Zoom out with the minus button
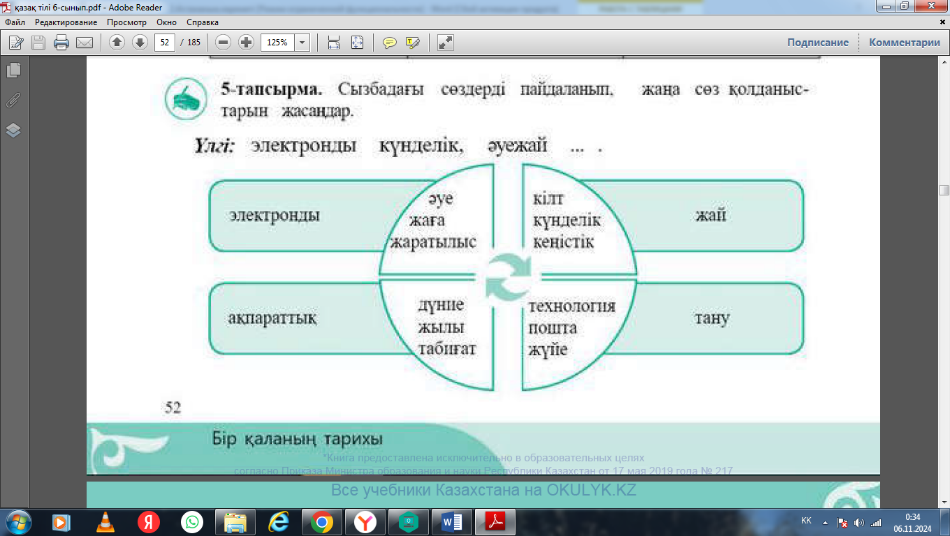The image size is (950, 536). pyautogui.click(x=223, y=42)
